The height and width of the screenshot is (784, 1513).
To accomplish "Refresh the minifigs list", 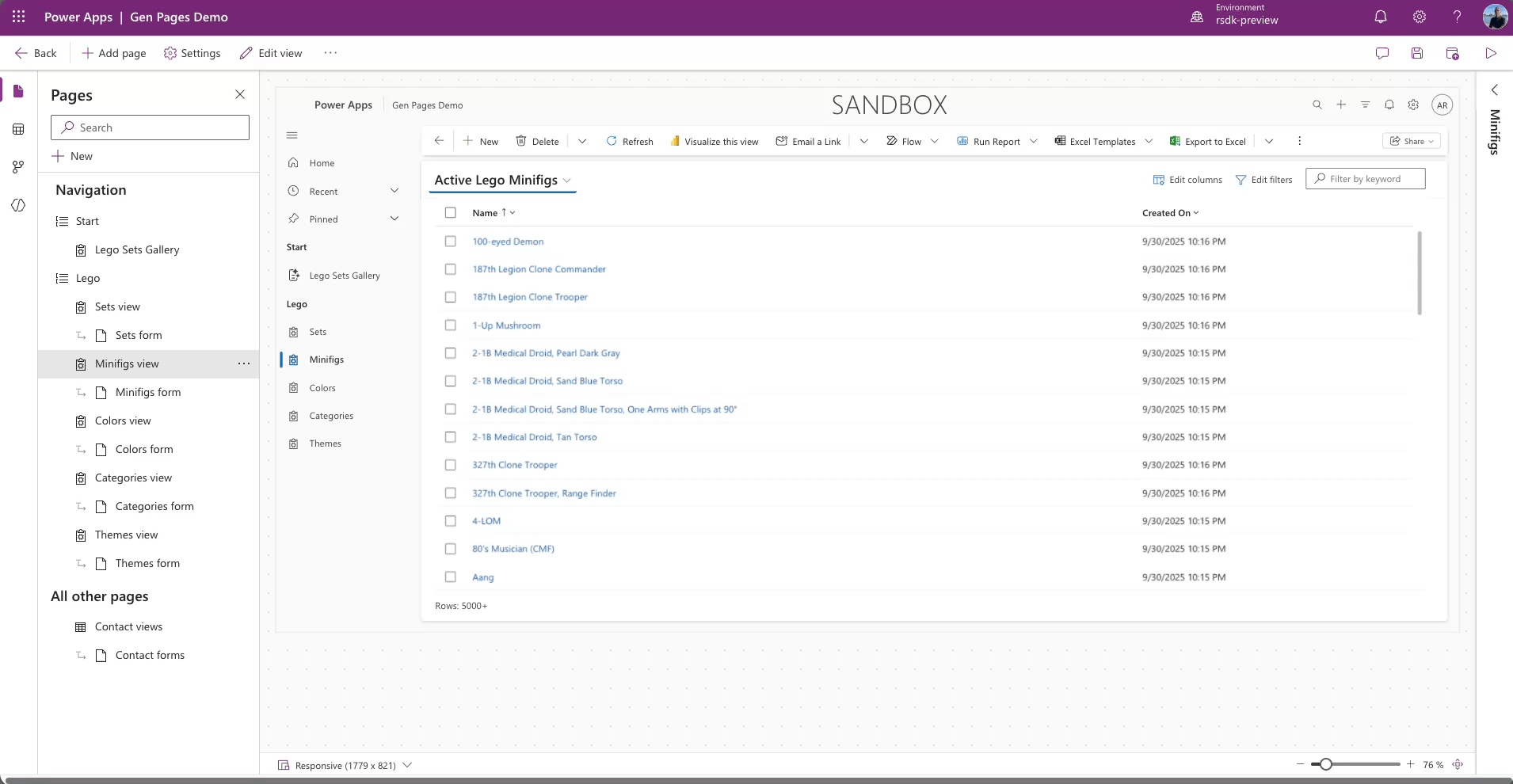I will click(630, 141).
